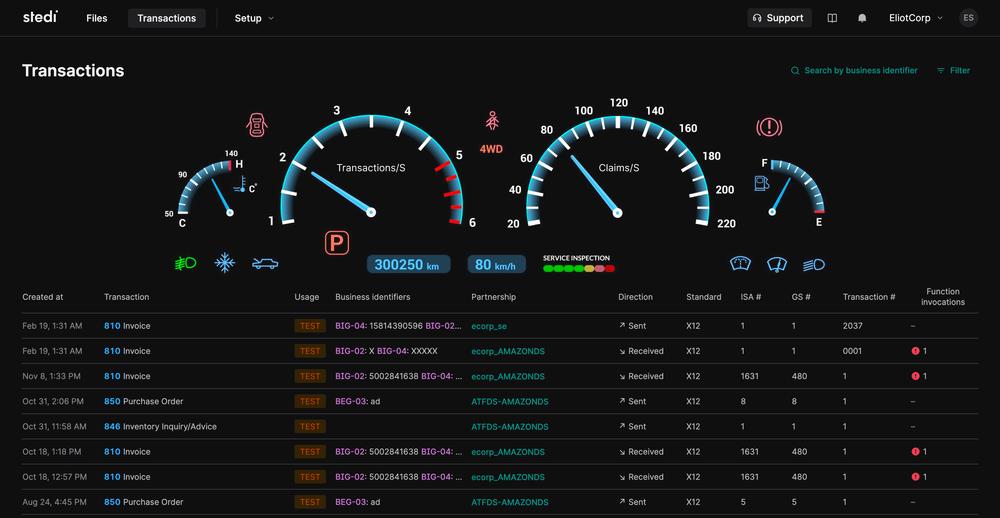Click the green headlight indicator icon
This screenshot has width=1000, height=518.
pos(185,264)
